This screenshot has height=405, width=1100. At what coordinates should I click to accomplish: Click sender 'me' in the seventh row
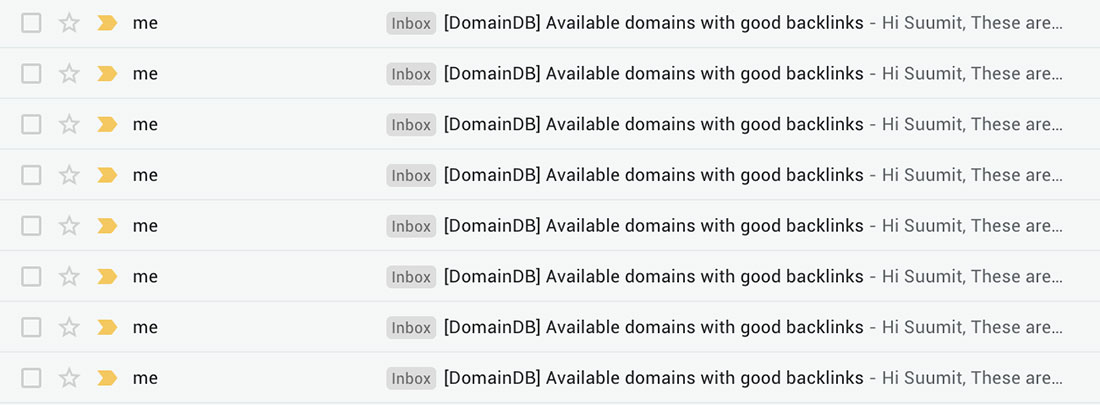(145, 328)
